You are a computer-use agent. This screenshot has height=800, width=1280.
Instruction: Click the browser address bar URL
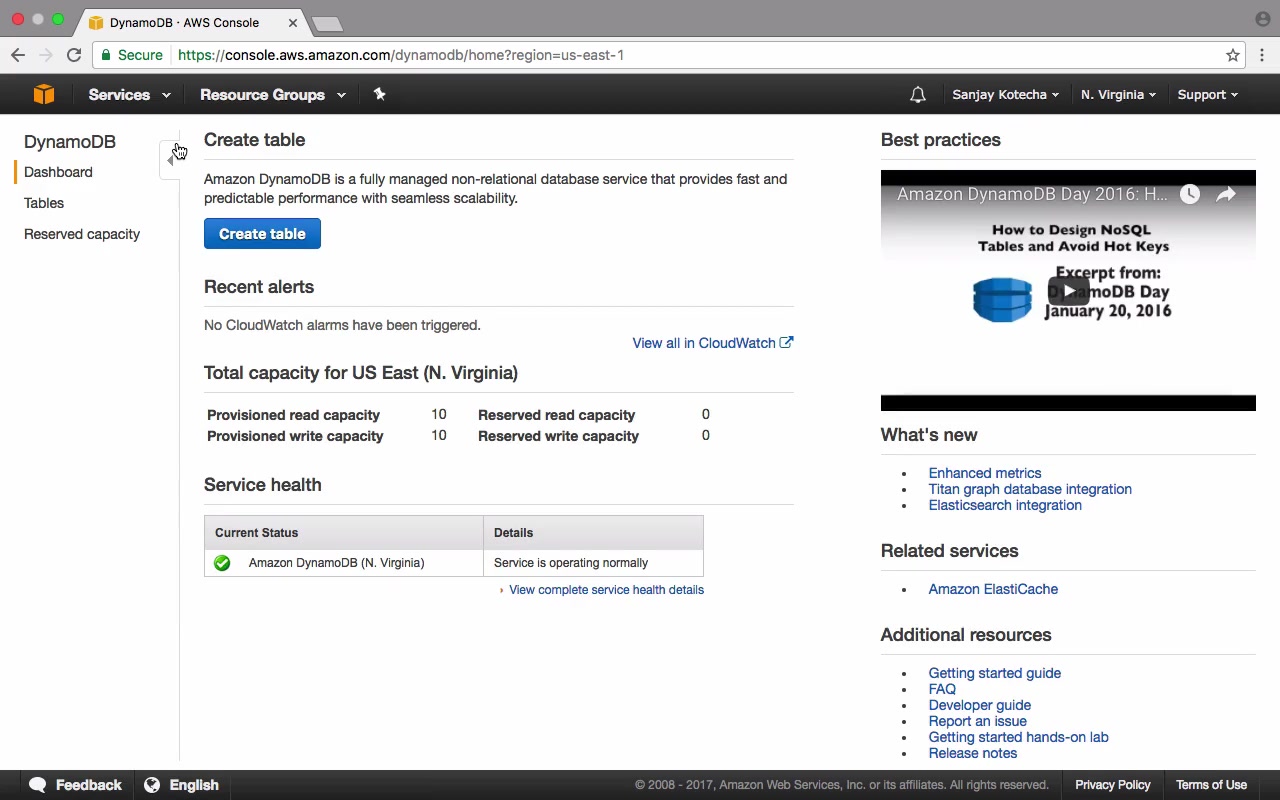coord(401,55)
